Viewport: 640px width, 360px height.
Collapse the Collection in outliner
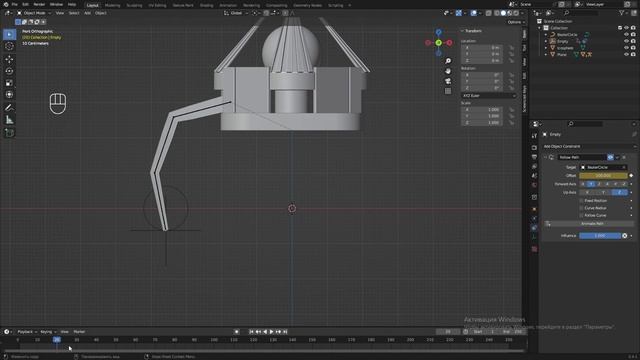tap(540, 28)
